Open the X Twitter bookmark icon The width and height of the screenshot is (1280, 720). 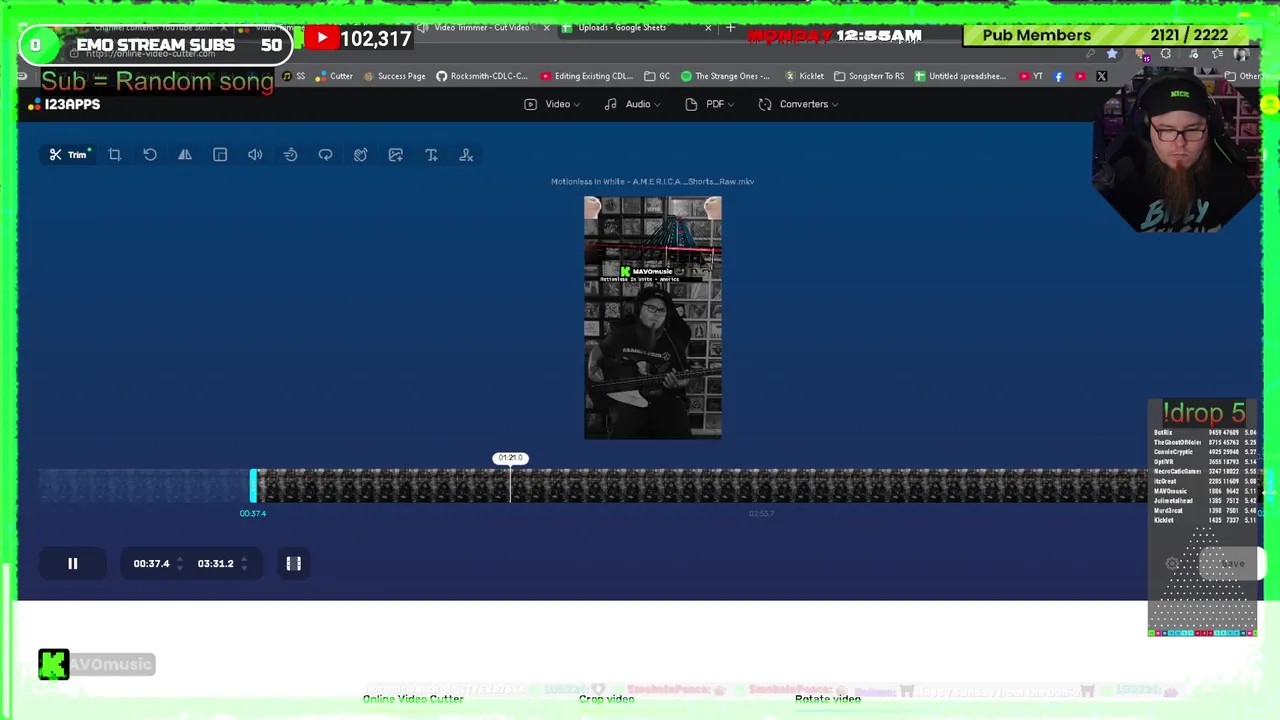point(1102,76)
